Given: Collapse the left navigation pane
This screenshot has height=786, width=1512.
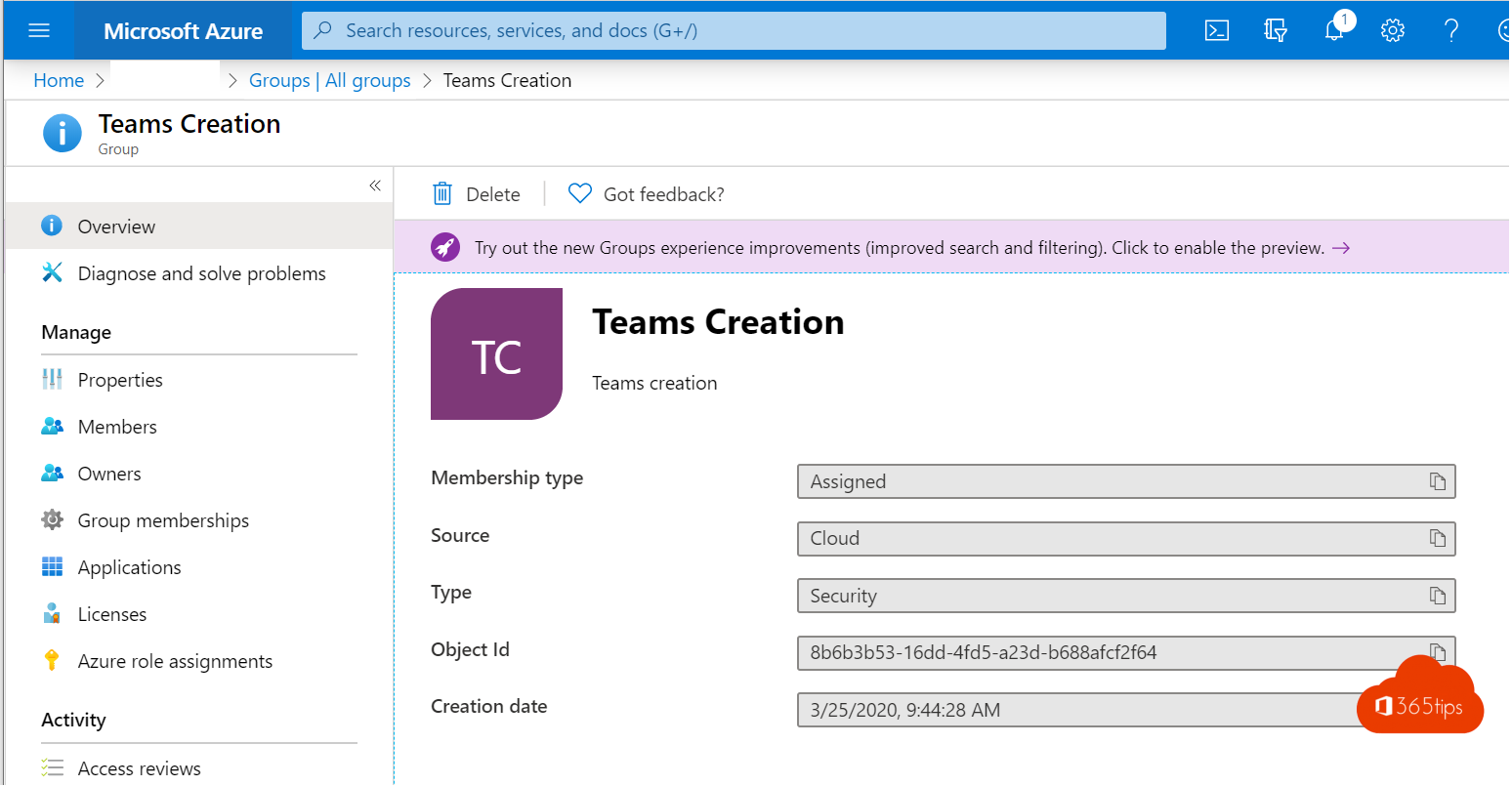Looking at the screenshot, I should pos(375,186).
